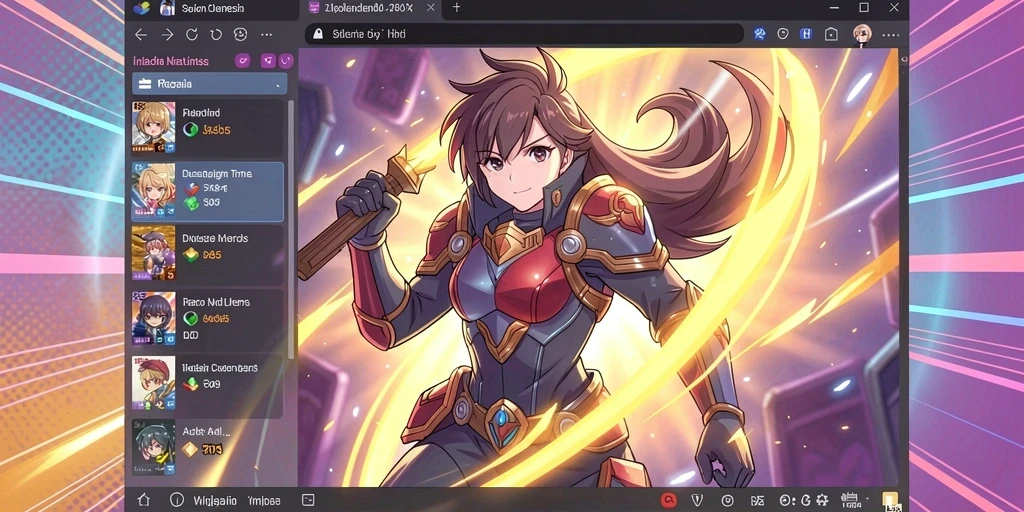Toggle the round purple button beside sidebar title

pos(286,61)
